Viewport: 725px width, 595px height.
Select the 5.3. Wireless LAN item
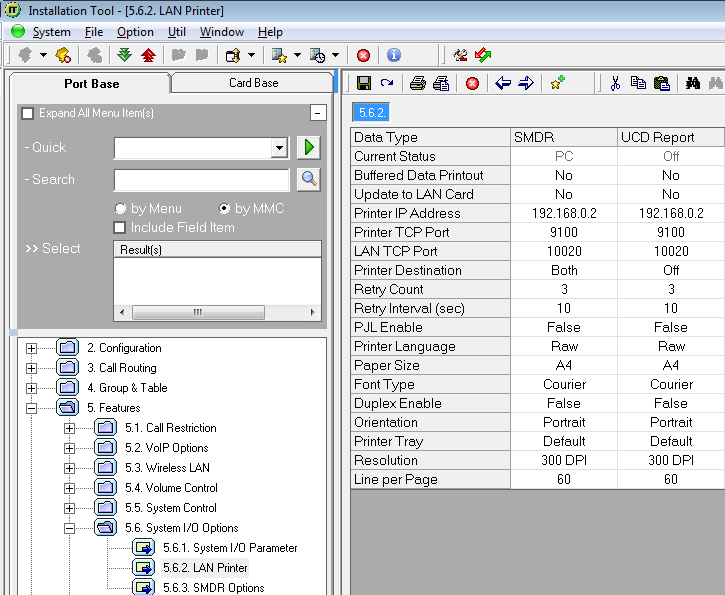(167, 468)
